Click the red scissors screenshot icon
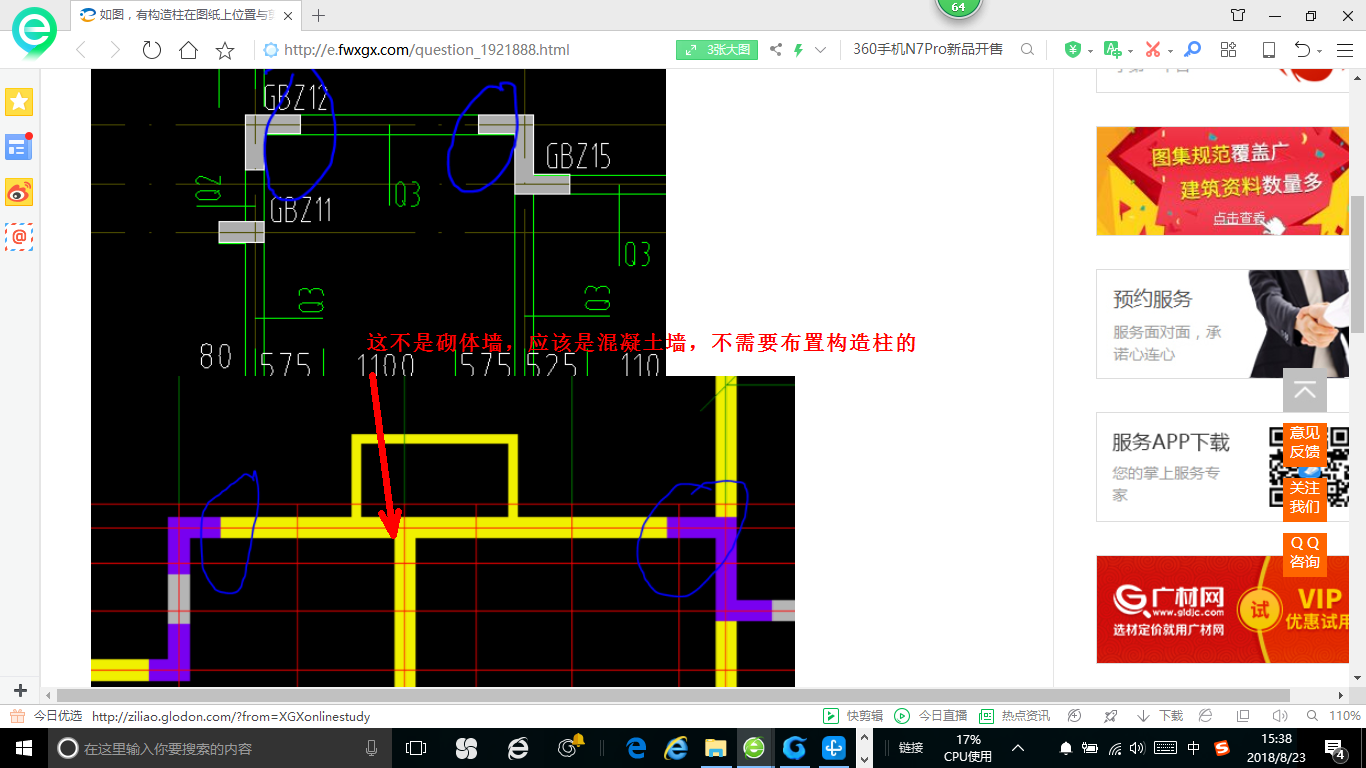The height and width of the screenshot is (768, 1366). click(x=1153, y=49)
